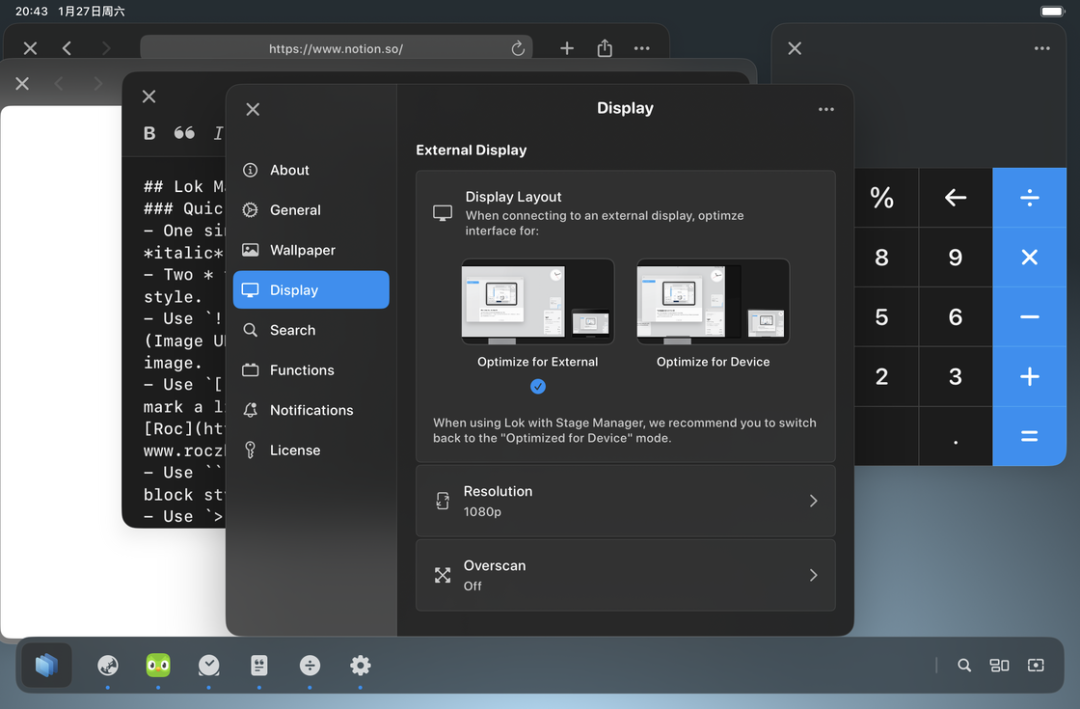Image resolution: width=1080 pixels, height=709 pixels.
Task: Launch the green owl app in dock
Action: tap(158, 665)
